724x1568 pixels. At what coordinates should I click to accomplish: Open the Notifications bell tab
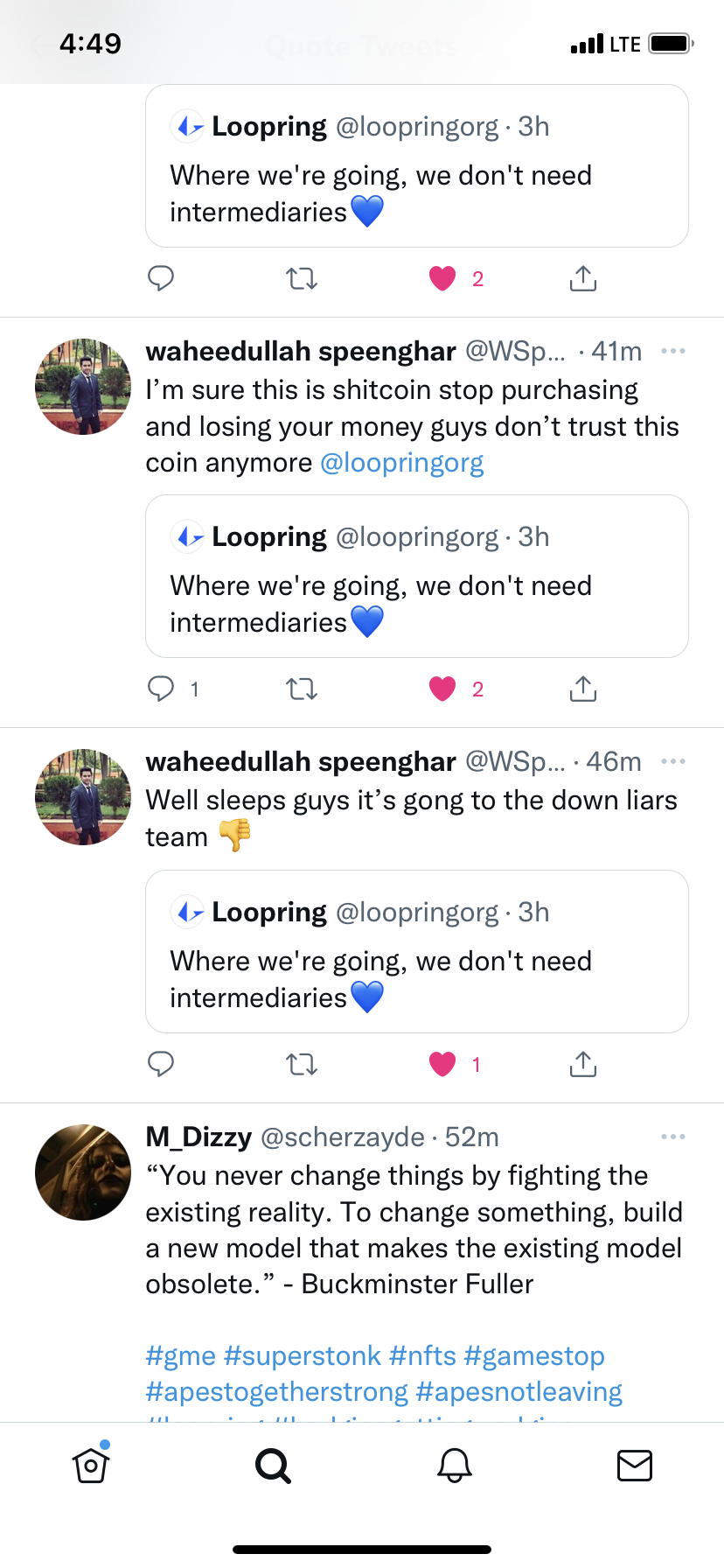pyautogui.click(x=455, y=1465)
